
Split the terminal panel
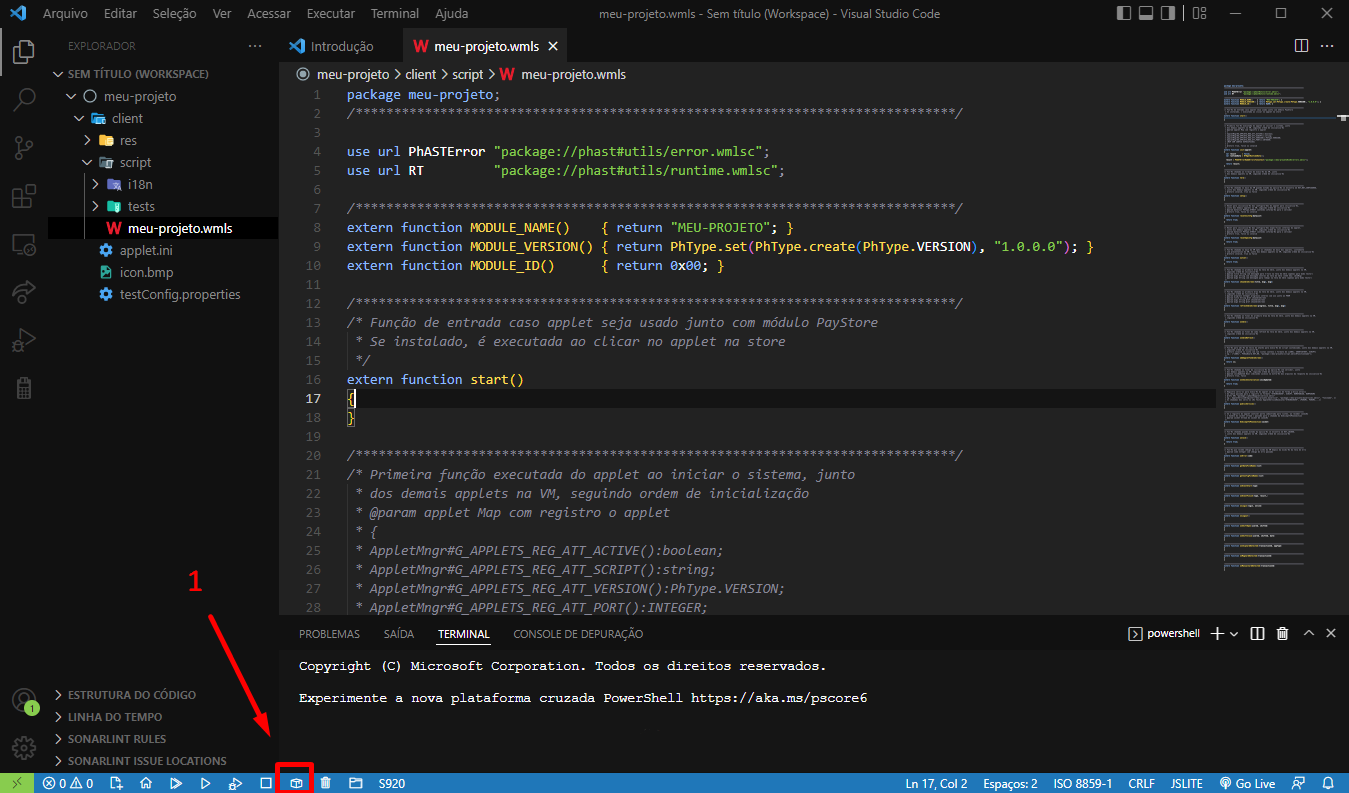1257,633
